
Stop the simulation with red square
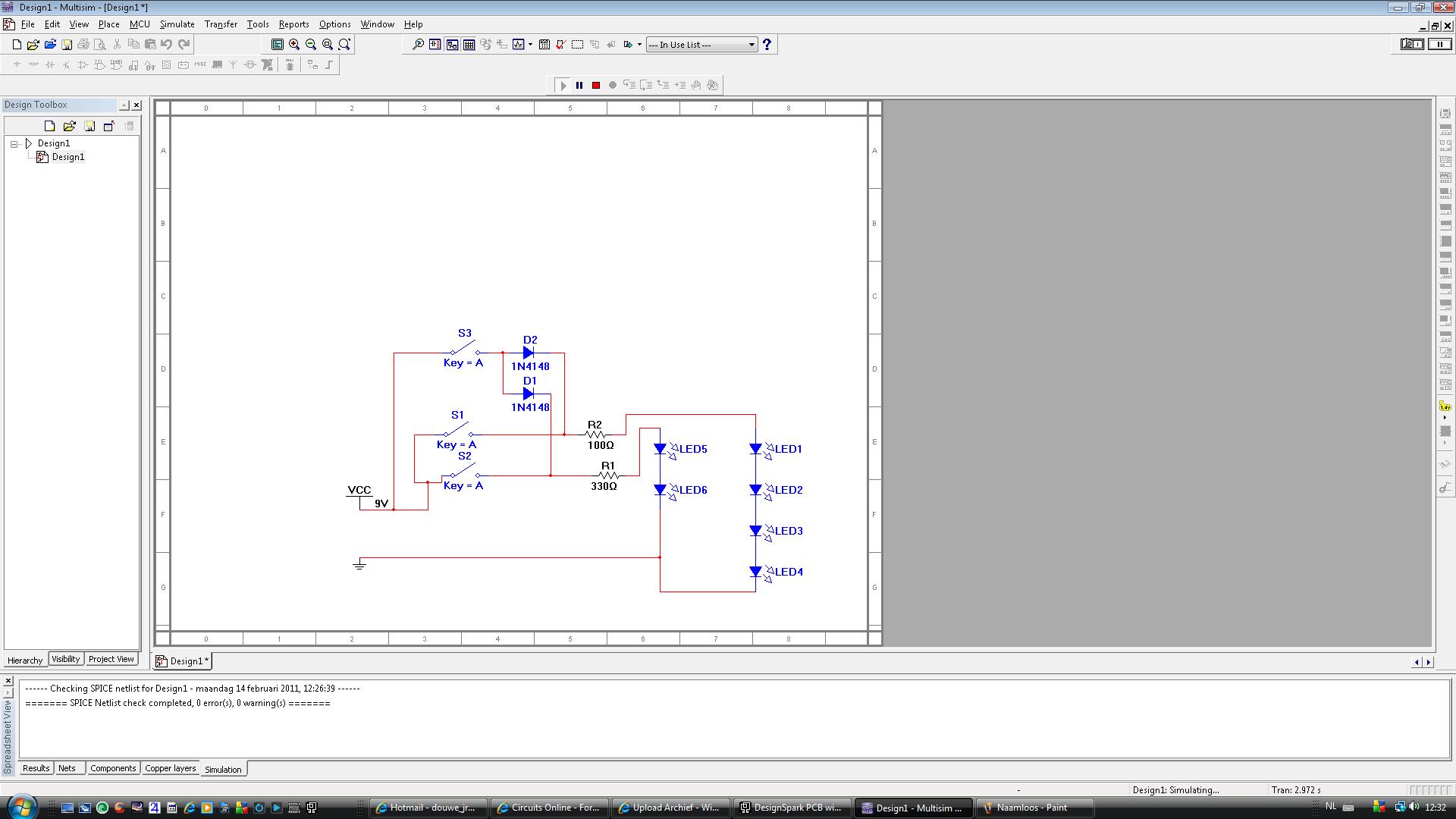tap(596, 86)
